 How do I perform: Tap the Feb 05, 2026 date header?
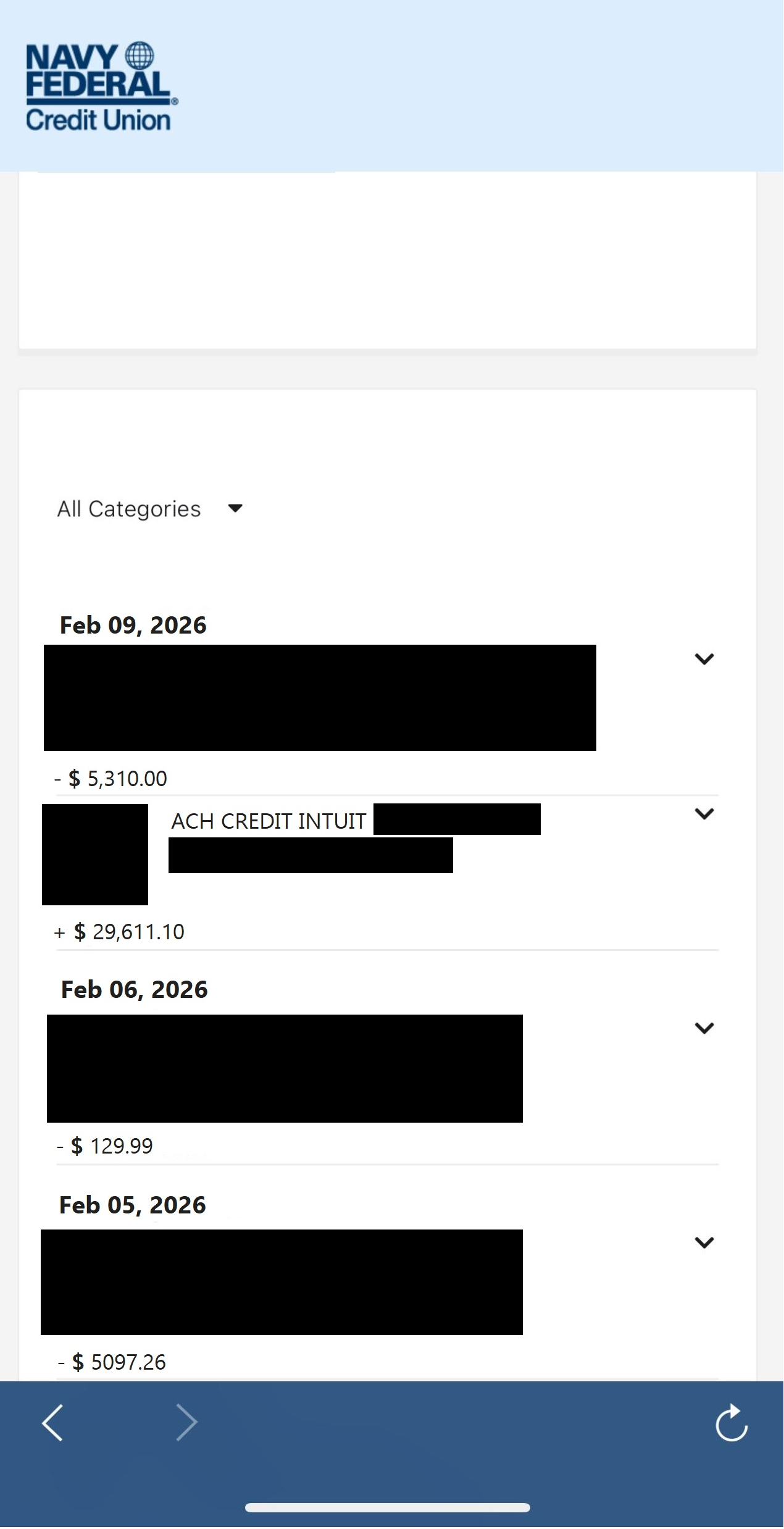[133, 1205]
